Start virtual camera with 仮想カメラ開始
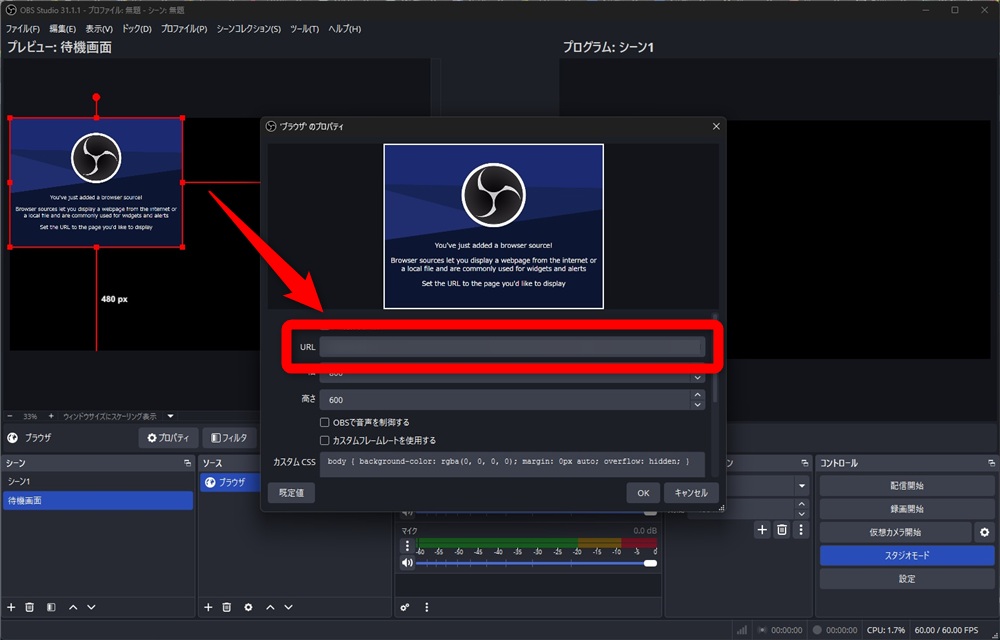1000x640 pixels. tap(895, 532)
